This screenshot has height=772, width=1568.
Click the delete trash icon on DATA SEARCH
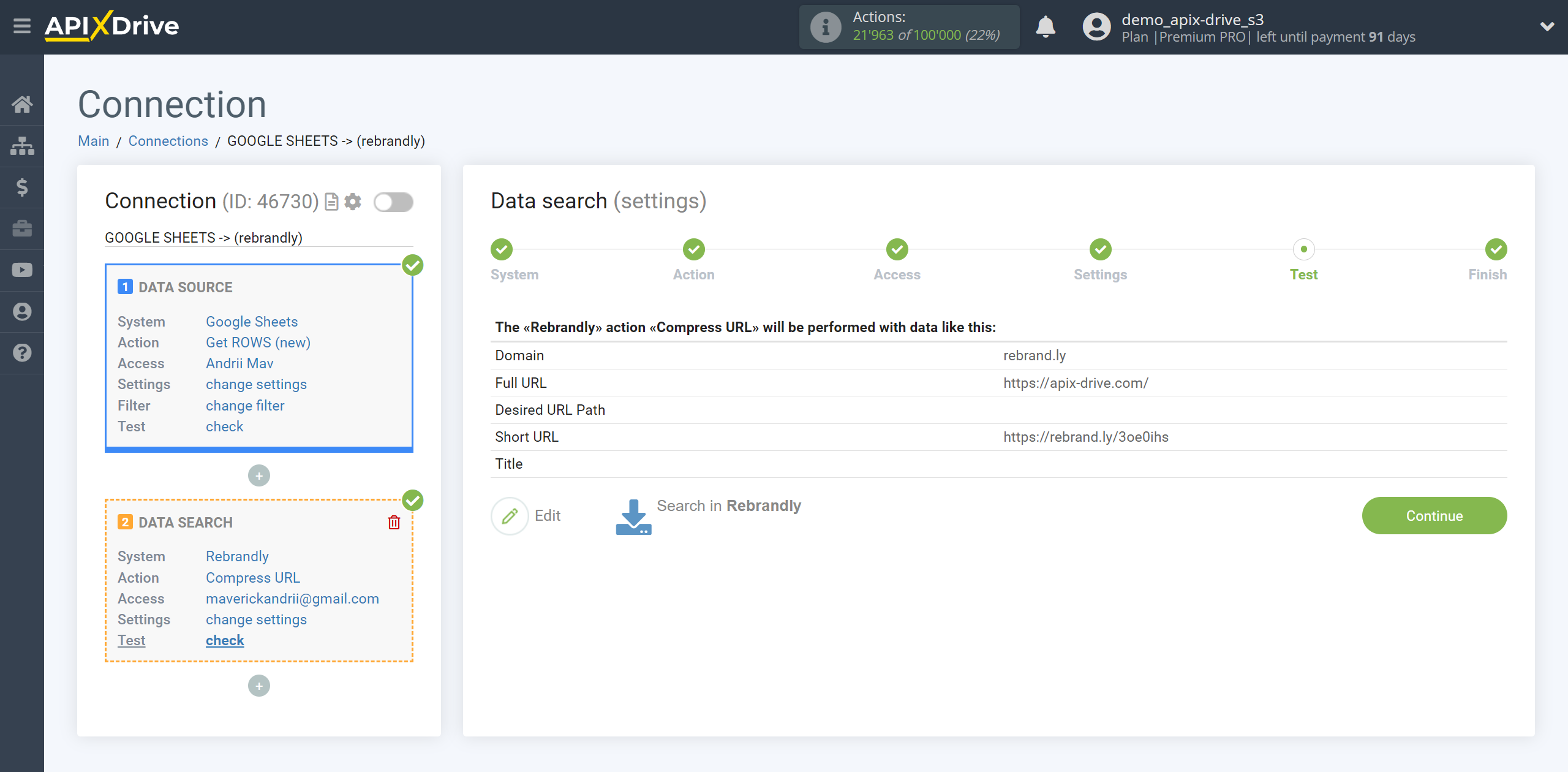coord(394,522)
